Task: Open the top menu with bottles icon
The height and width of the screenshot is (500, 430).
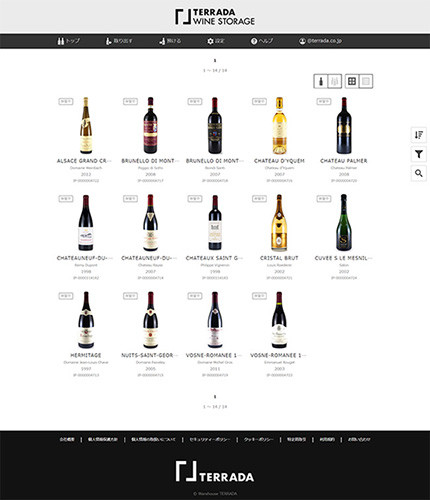Action: 68,41
